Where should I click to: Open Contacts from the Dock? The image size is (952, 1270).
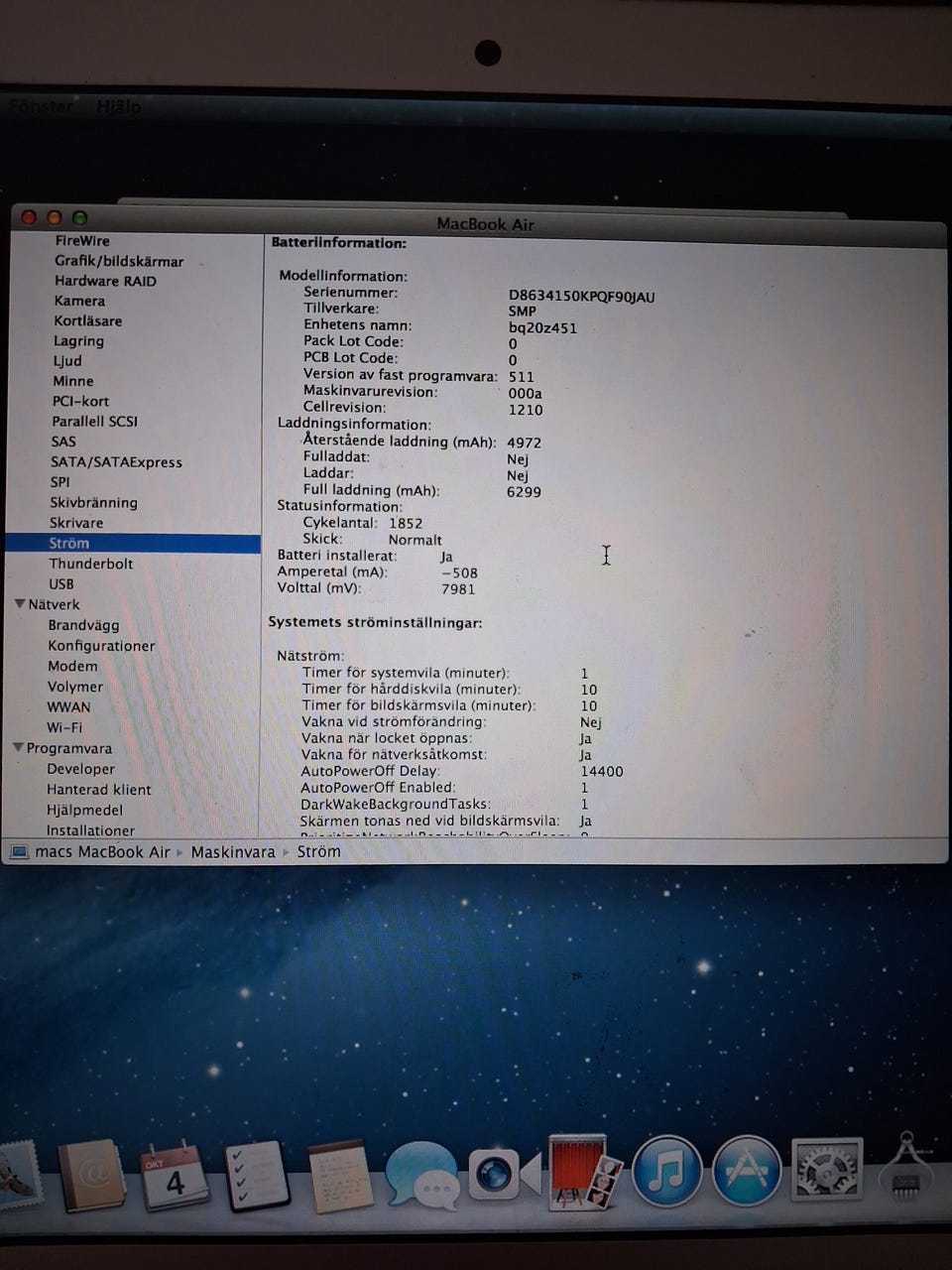[92, 1176]
